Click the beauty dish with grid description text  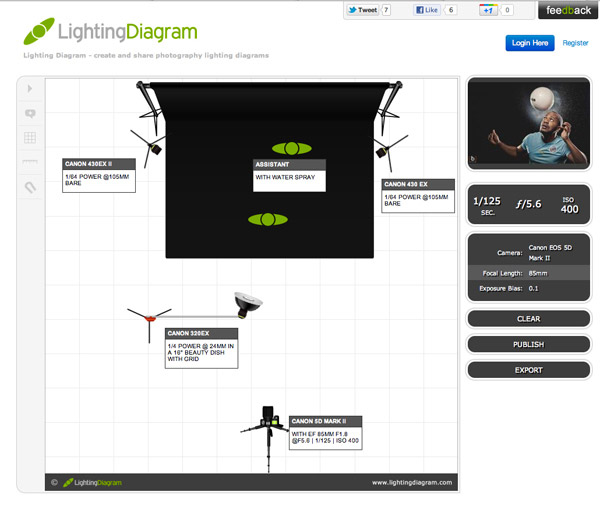click(201, 353)
